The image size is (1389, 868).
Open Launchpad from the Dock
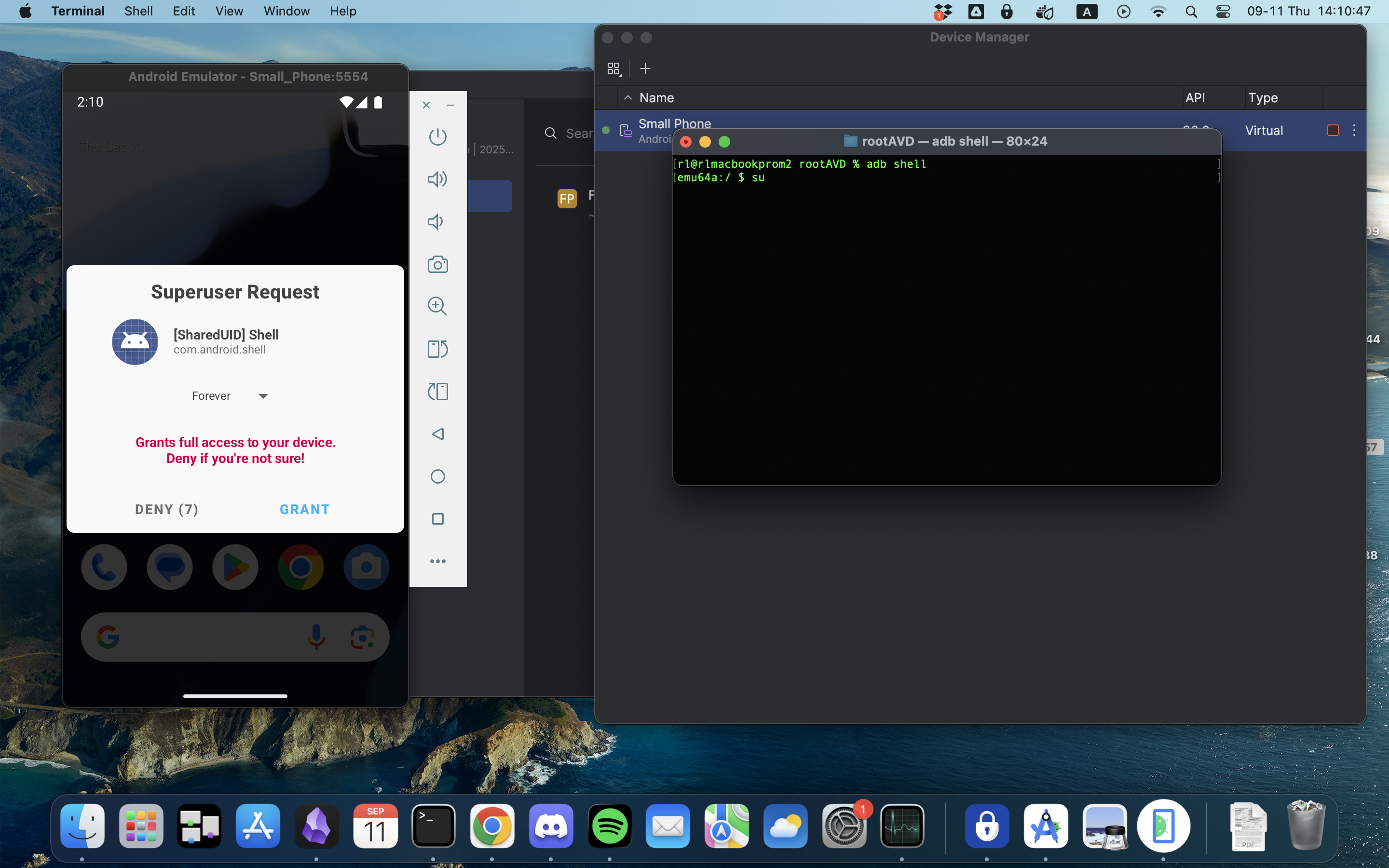pos(141,826)
